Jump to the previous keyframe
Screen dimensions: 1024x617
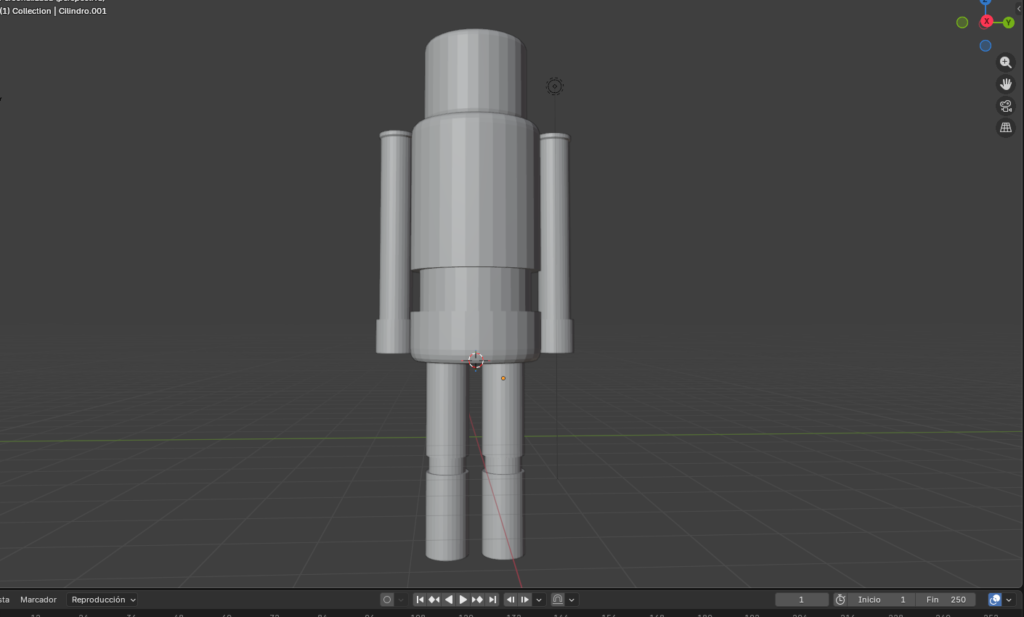434,599
